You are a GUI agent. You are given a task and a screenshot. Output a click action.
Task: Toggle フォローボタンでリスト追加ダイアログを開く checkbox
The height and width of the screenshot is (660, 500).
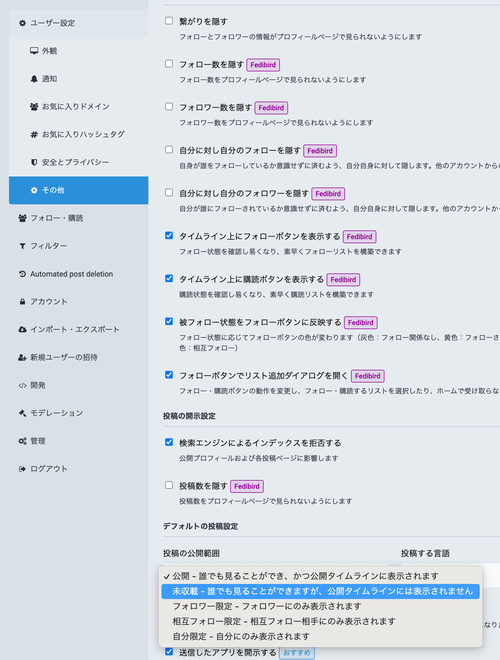(x=169, y=375)
